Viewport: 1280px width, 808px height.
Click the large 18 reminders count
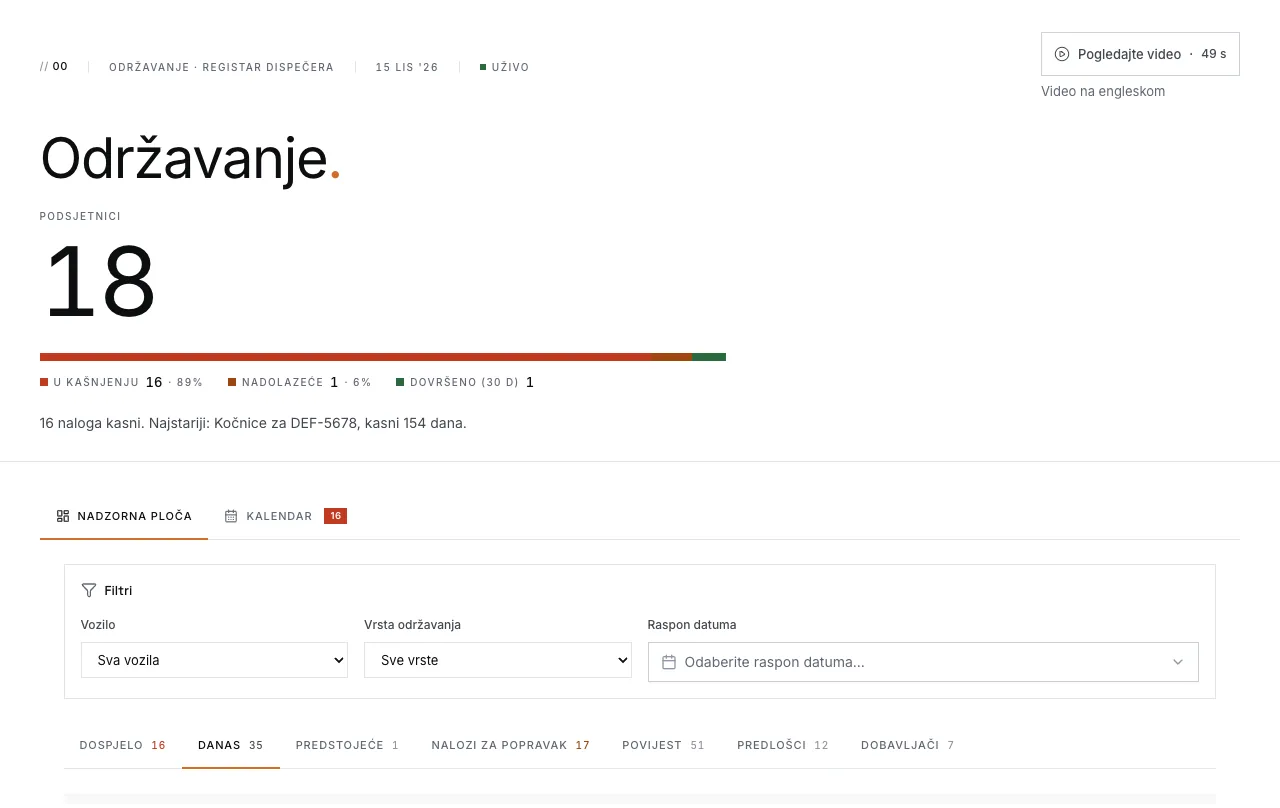pyautogui.click(x=99, y=281)
